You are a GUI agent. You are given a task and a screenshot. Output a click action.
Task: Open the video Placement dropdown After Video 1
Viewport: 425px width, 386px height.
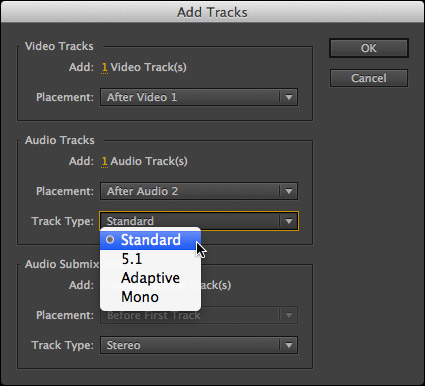click(199, 97)
